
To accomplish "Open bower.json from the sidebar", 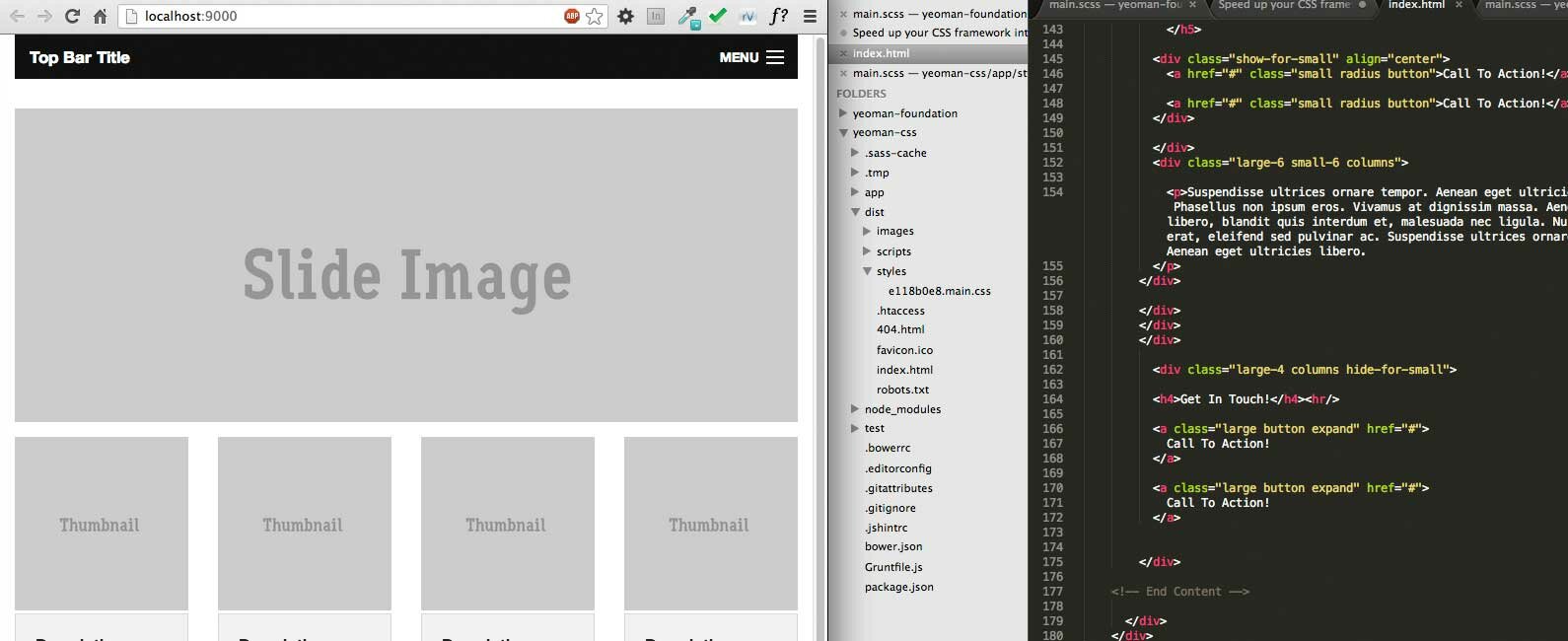I will pyautogui.click(x=894, y=546).
